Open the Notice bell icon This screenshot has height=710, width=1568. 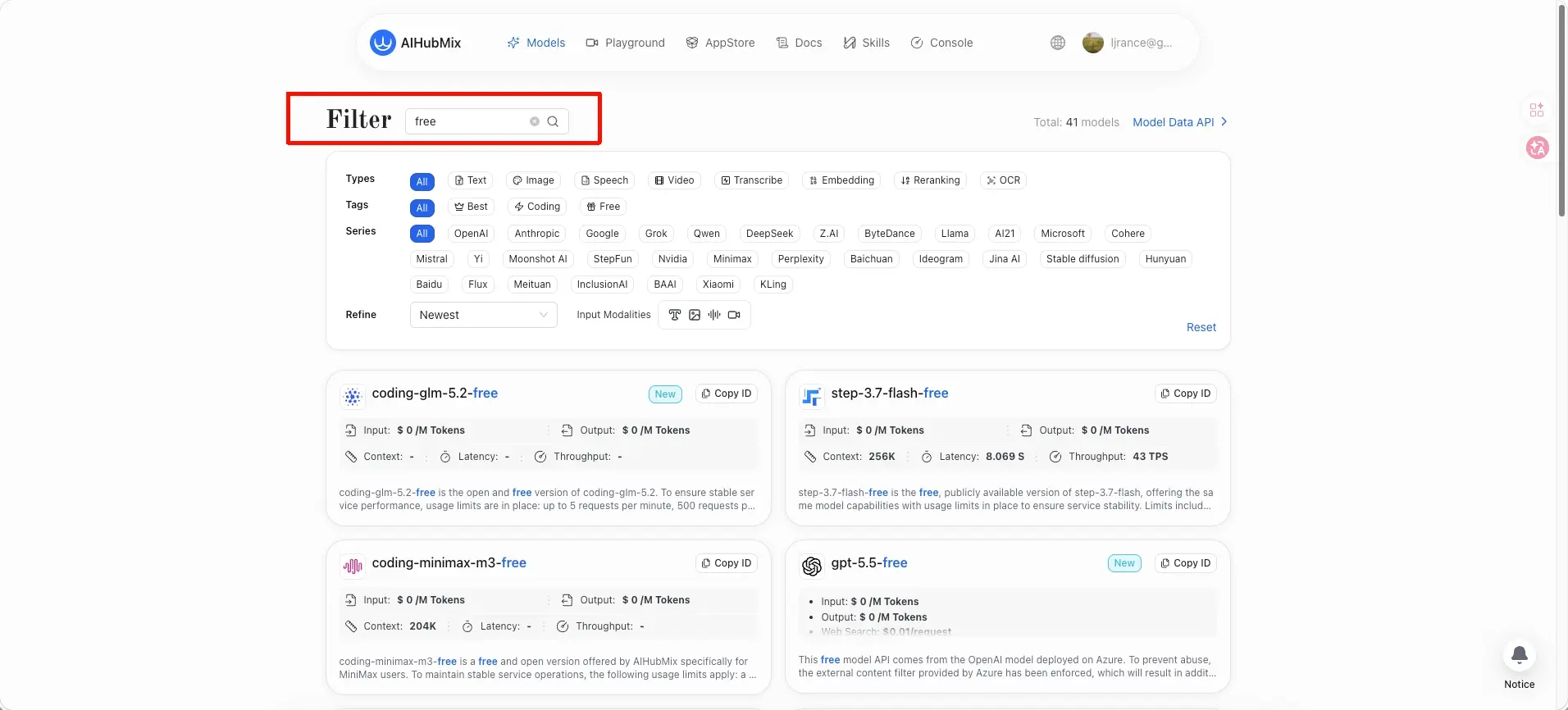point(1520,655)
